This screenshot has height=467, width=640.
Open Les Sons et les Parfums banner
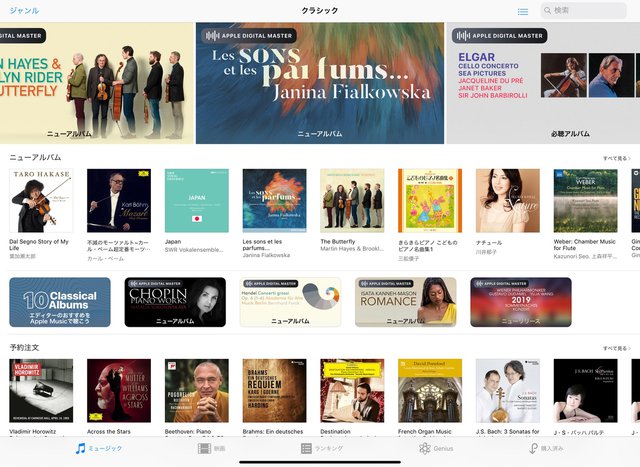[x=320, y=83]
